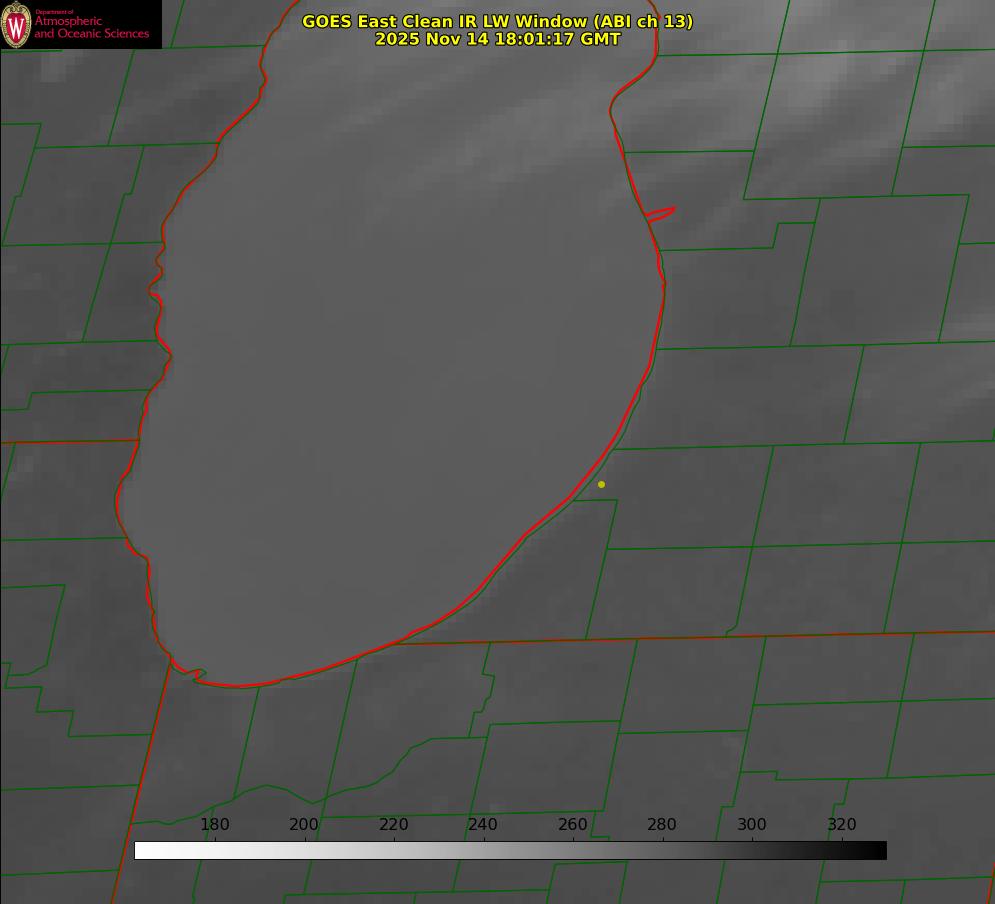Choose the 320 temperature scale label
Viewport: 995px width, 904px height.
click(x=841, y=825)
